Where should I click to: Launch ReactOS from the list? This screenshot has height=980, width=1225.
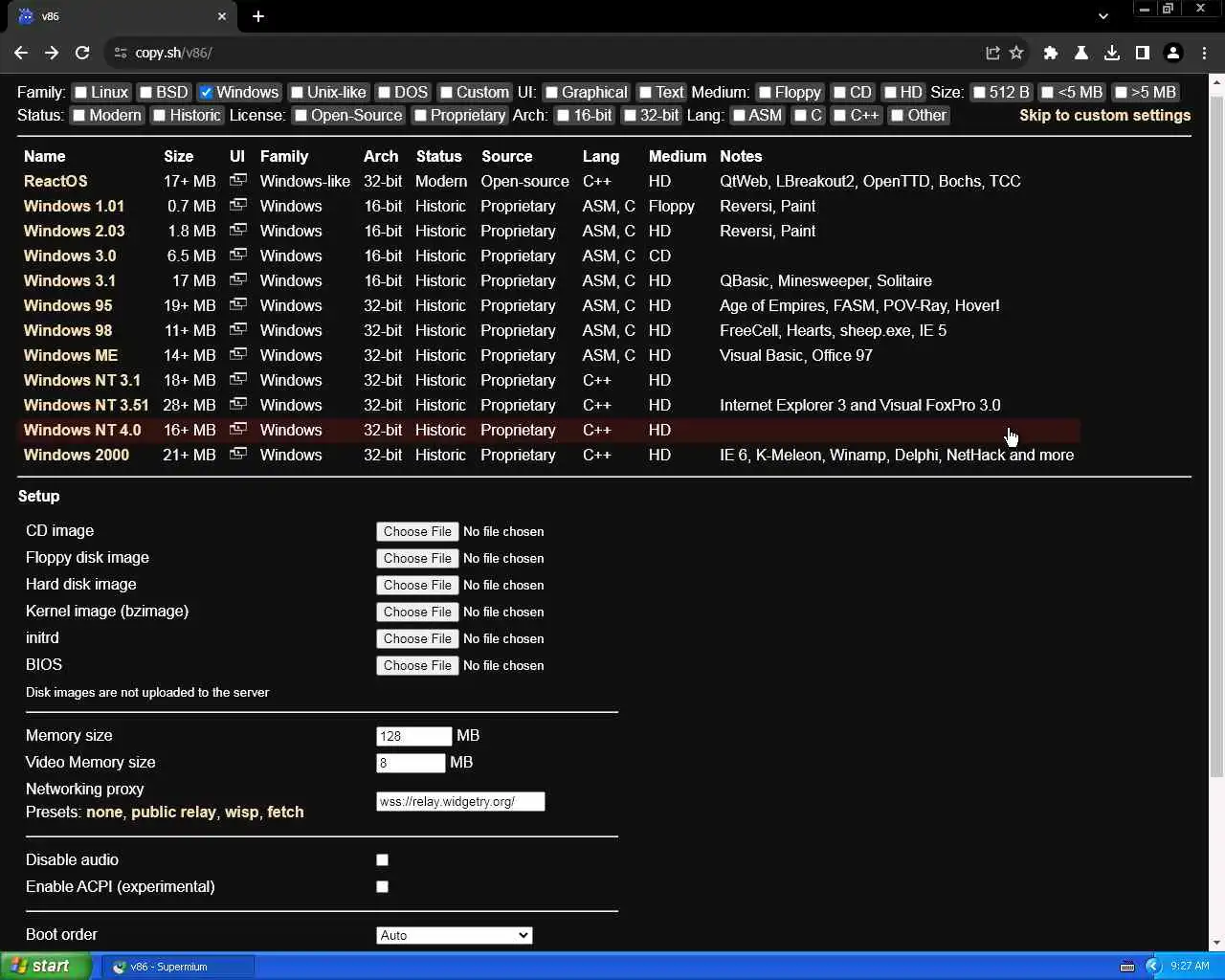click(56, 181)
